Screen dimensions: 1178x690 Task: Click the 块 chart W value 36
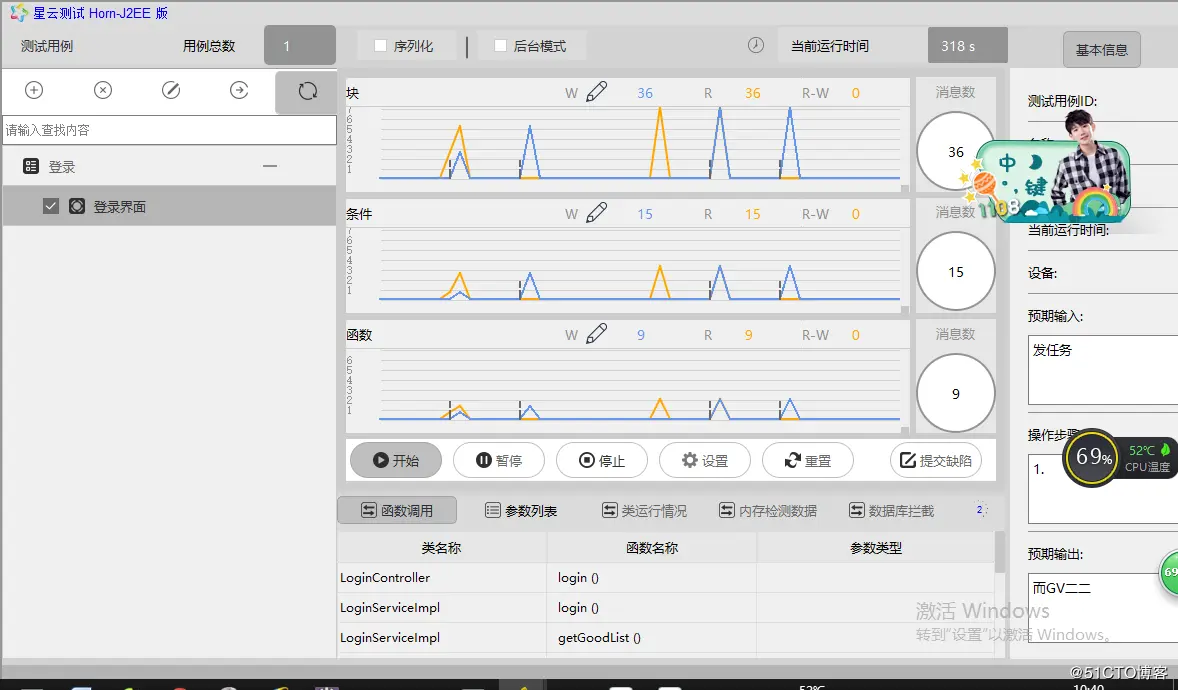645,93
